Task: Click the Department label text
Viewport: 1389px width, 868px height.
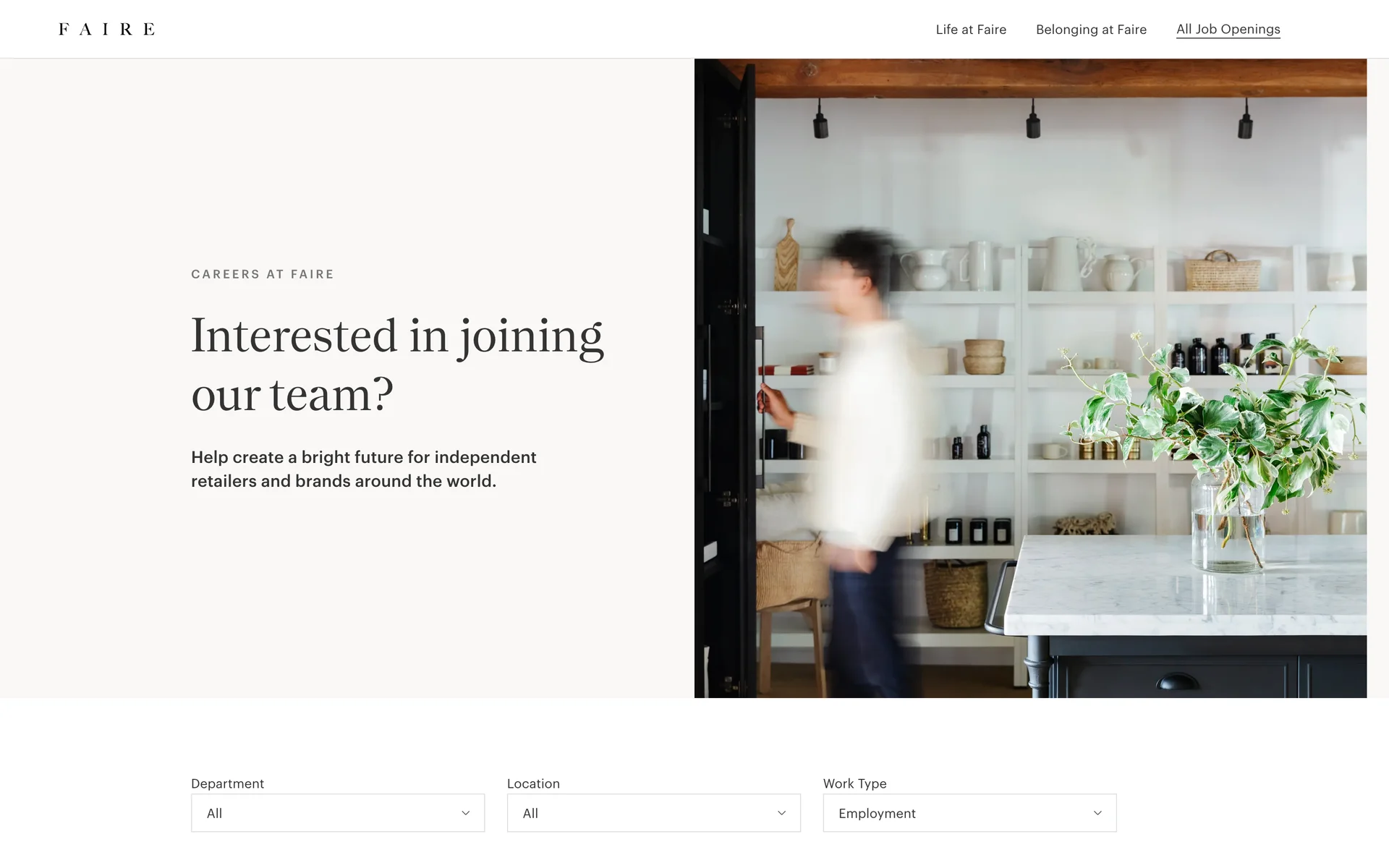Action: tap(227, 783)
